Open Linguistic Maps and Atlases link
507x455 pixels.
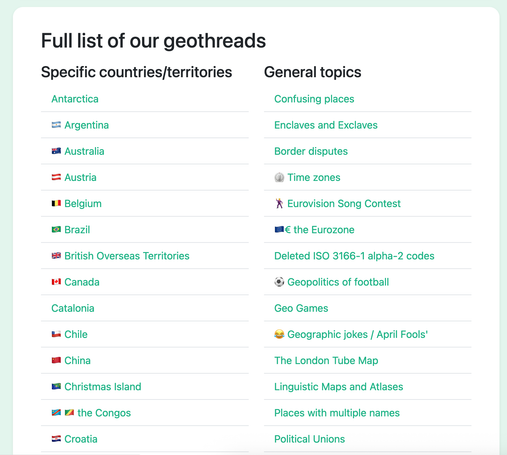[338, 387]
